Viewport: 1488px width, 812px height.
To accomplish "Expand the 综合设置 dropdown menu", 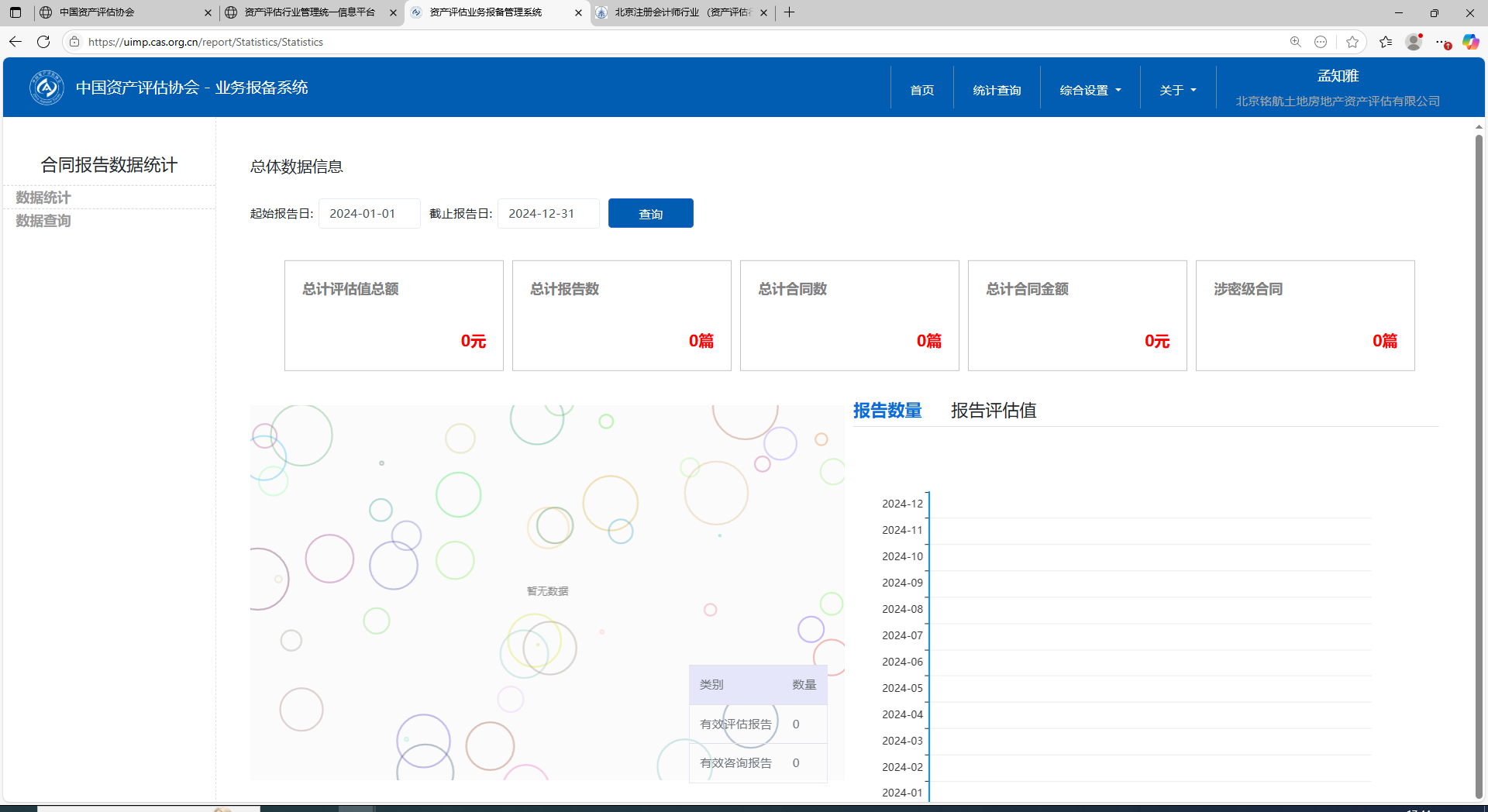I will pyautogui.click(x=1090, y=91).
